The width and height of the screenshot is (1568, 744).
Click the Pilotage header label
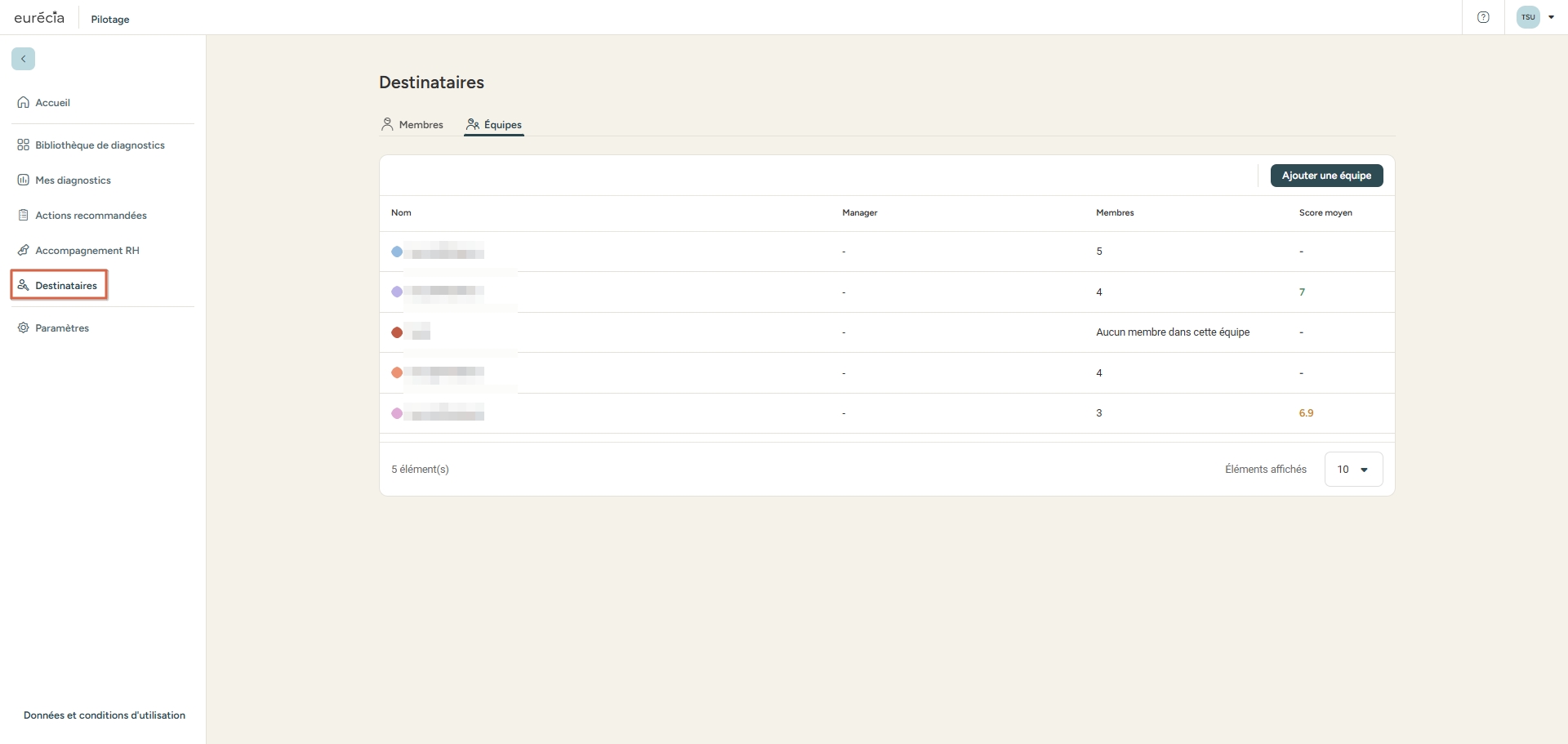tap(110, 20)
